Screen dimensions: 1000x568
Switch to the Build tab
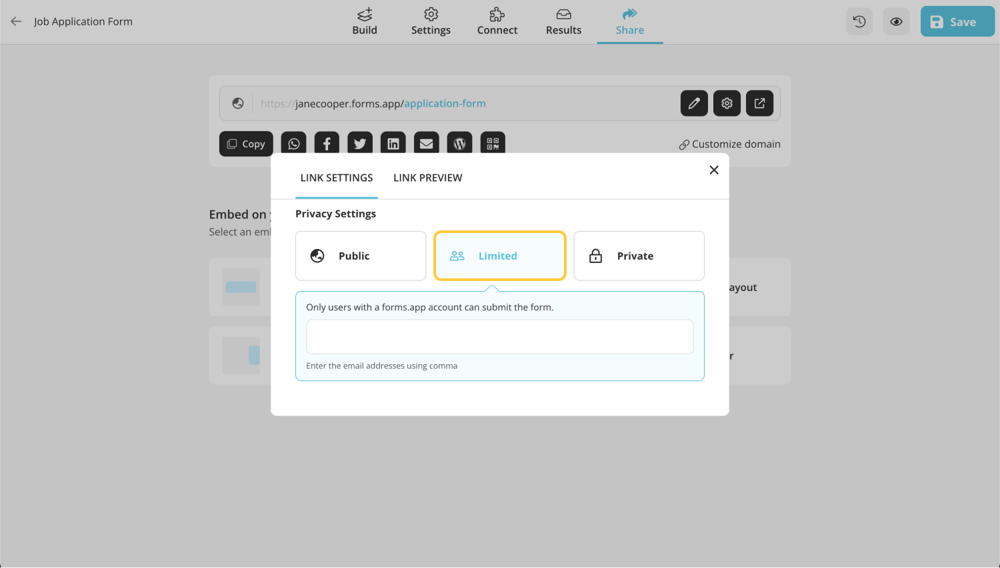(365, 21)
